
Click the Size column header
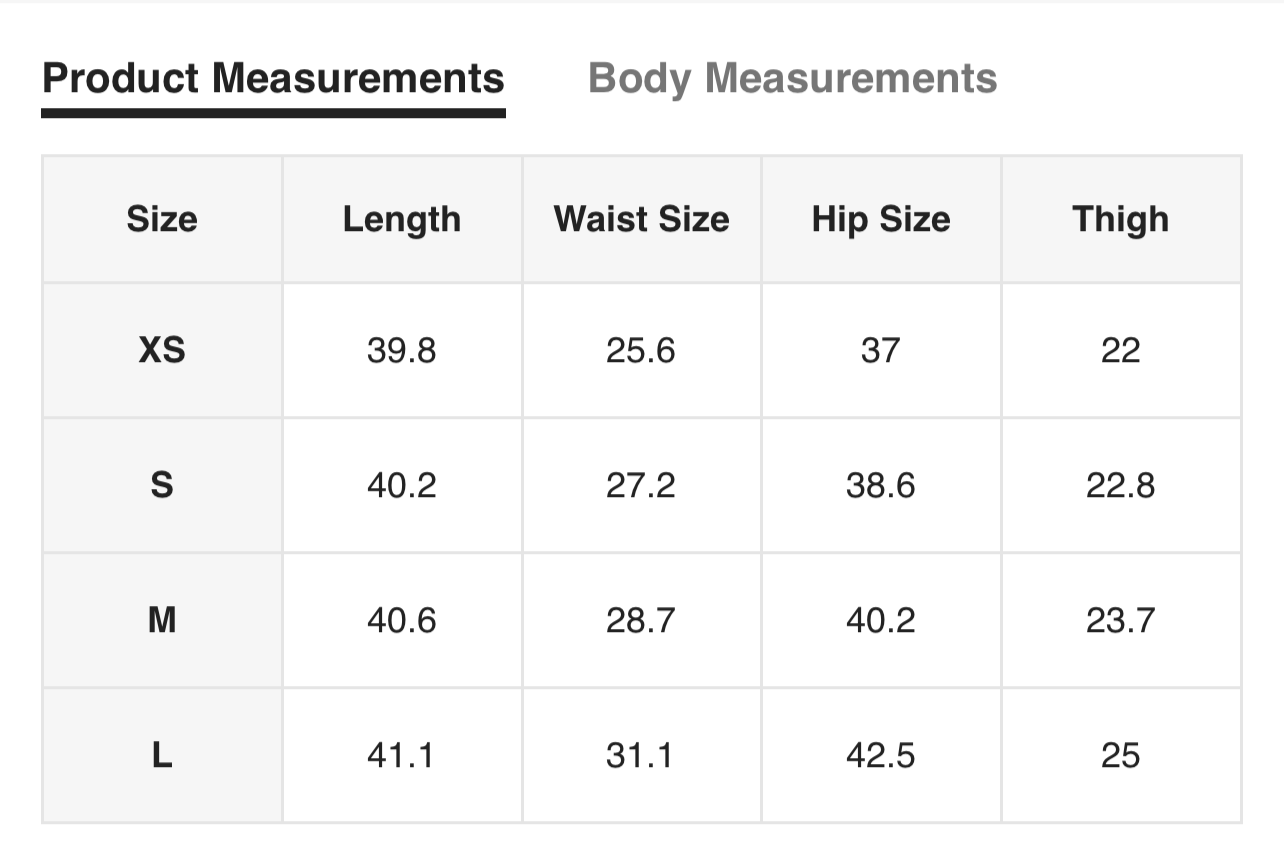click(x=162, y=219)
